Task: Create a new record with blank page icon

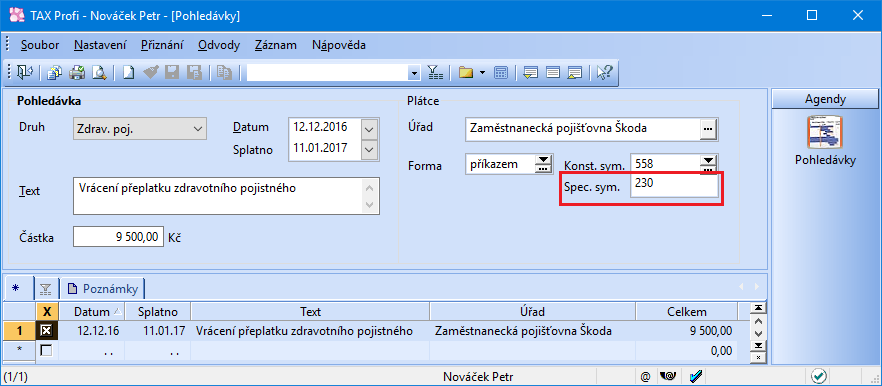Action: click(x=128, y=73)
